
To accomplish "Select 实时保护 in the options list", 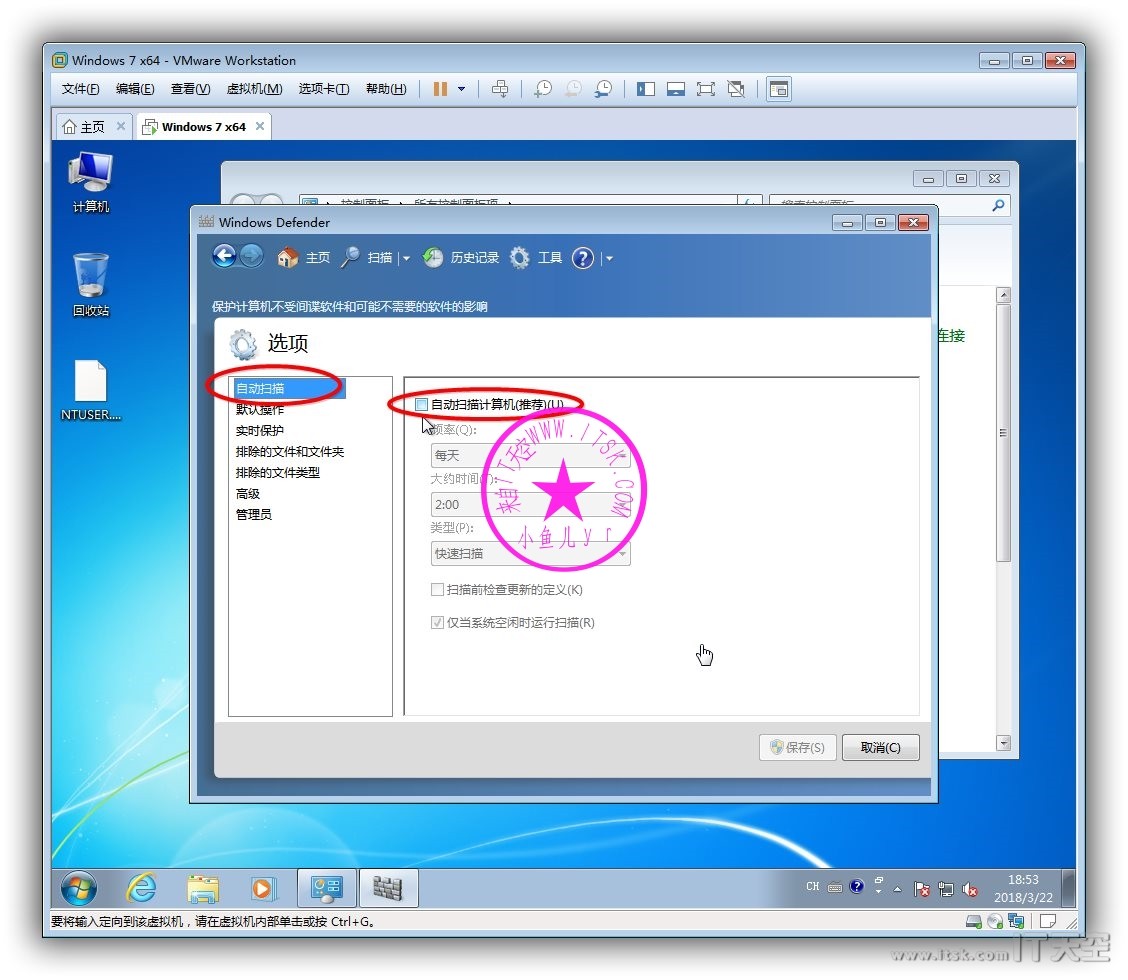I will 260,431.
